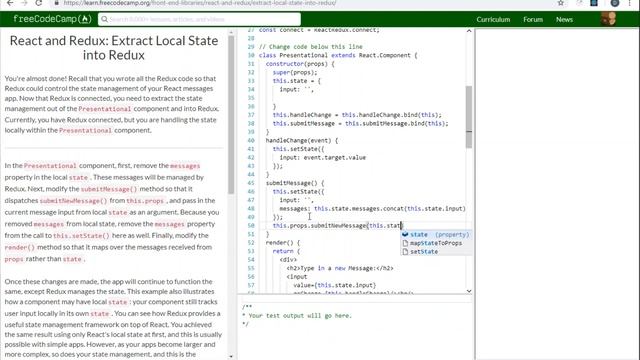Select the 'mapStateToProps' autocomplete suggestion
The image size is (640, 360).
[x=436, y=243]
